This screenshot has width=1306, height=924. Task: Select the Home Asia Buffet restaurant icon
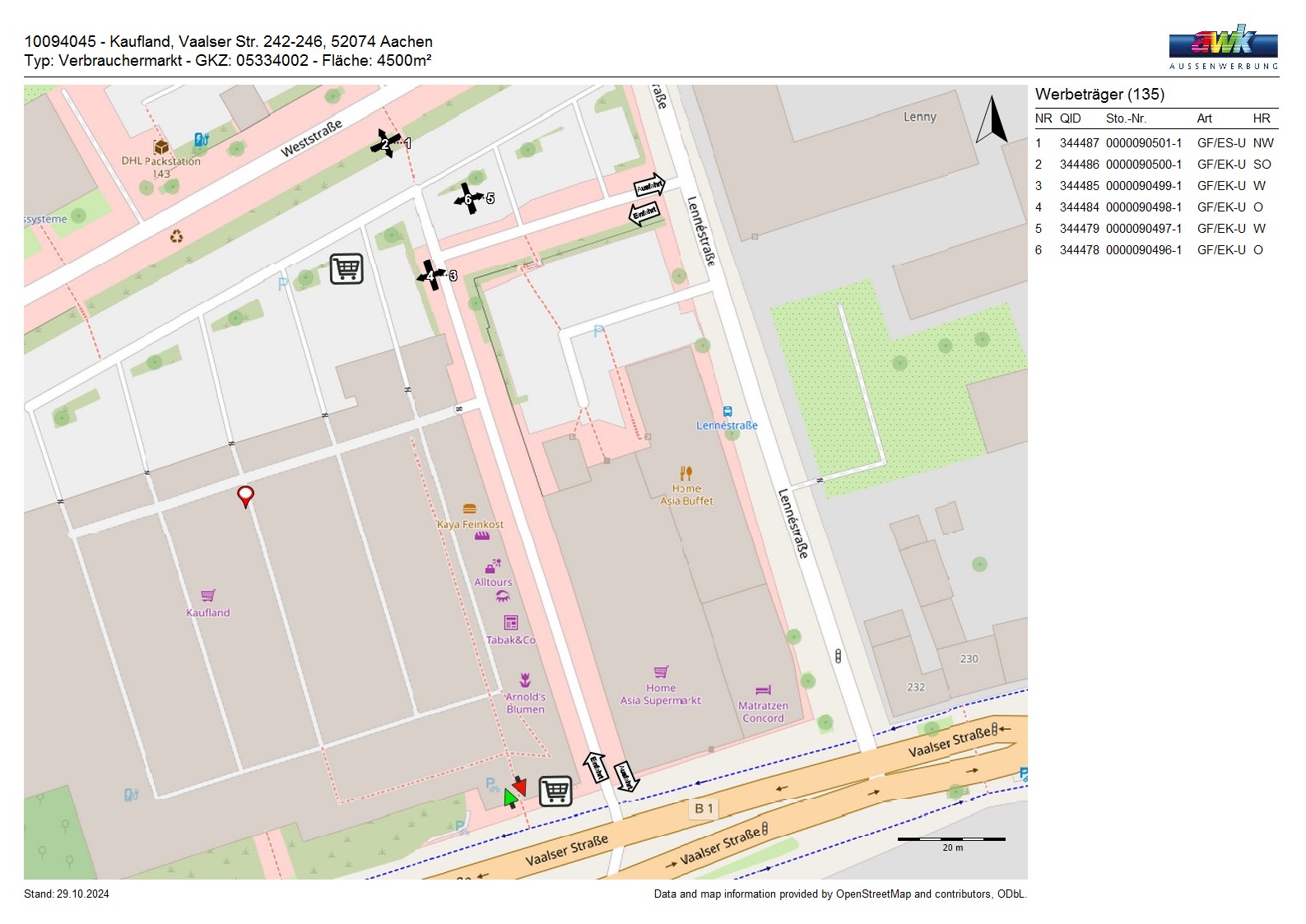click(x=686, y=473)
